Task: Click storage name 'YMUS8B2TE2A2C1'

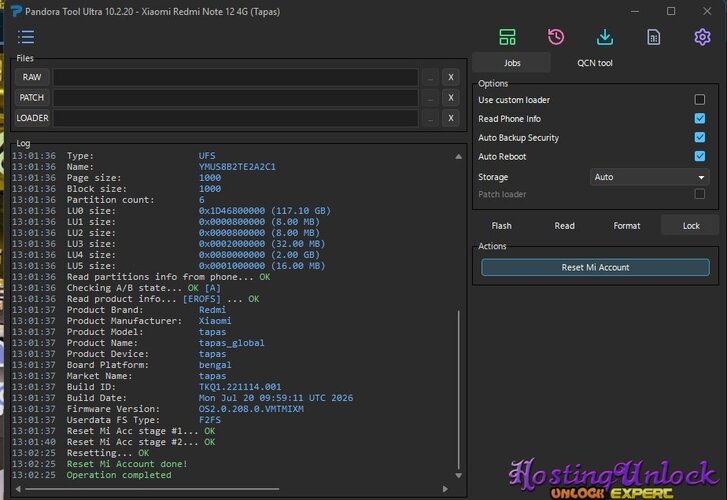Action: 237,167
